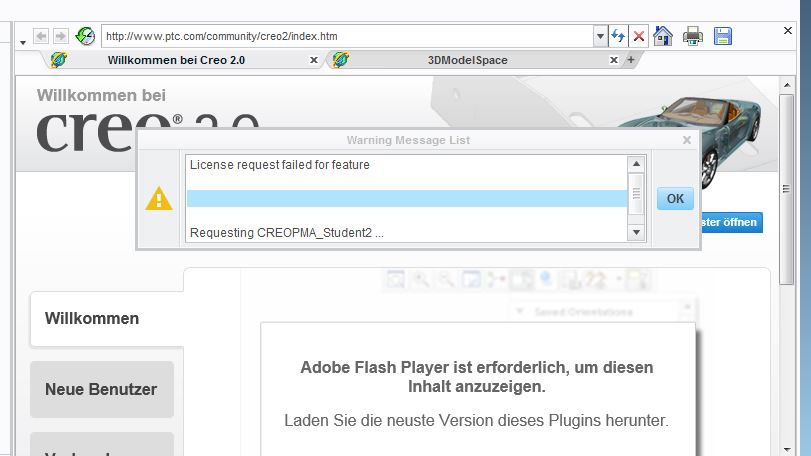Open the browsing history globe icon
811x456 pixels.
point(85,36)
